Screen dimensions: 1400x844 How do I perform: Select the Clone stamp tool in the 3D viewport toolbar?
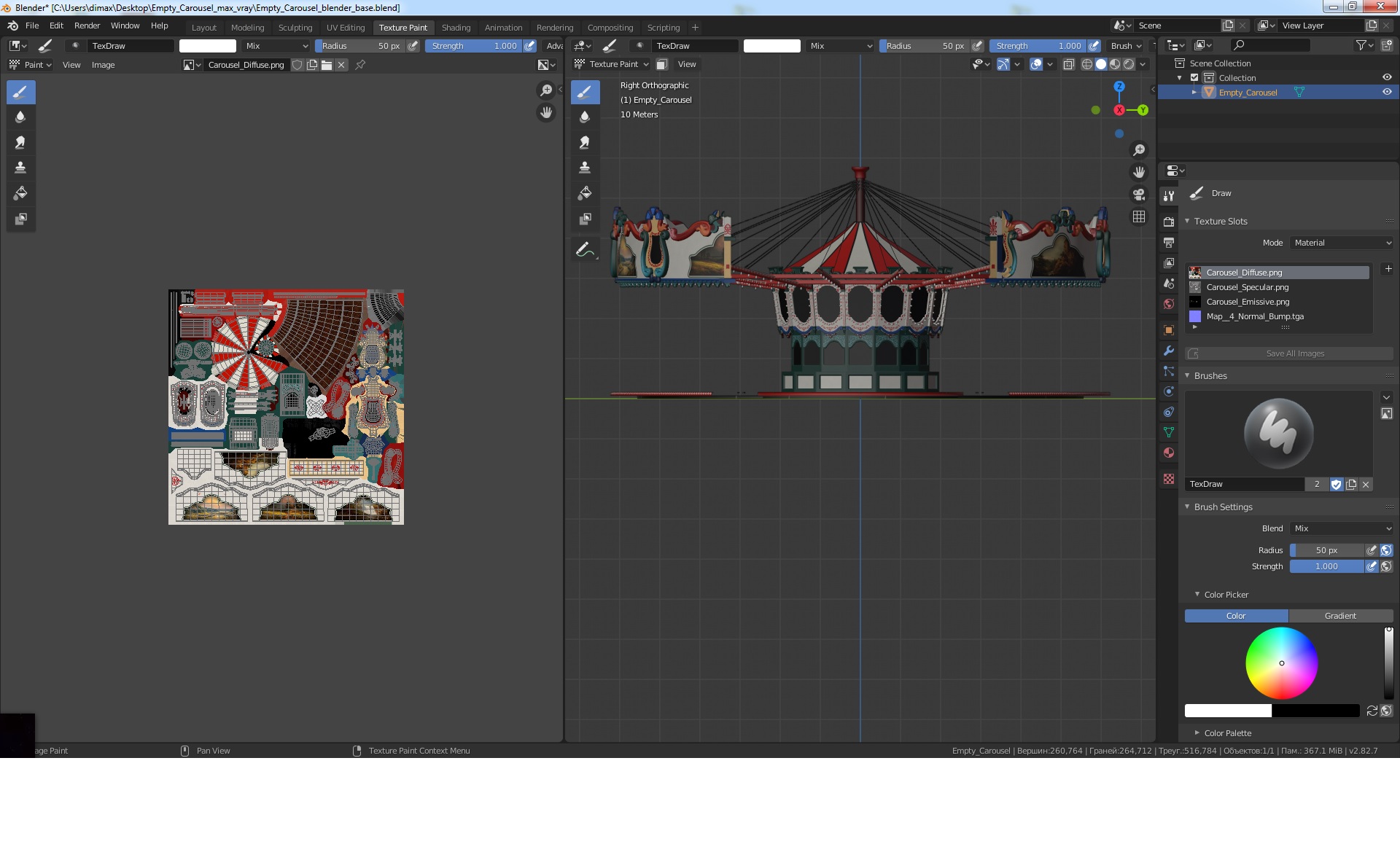click(x=585, y=168)
